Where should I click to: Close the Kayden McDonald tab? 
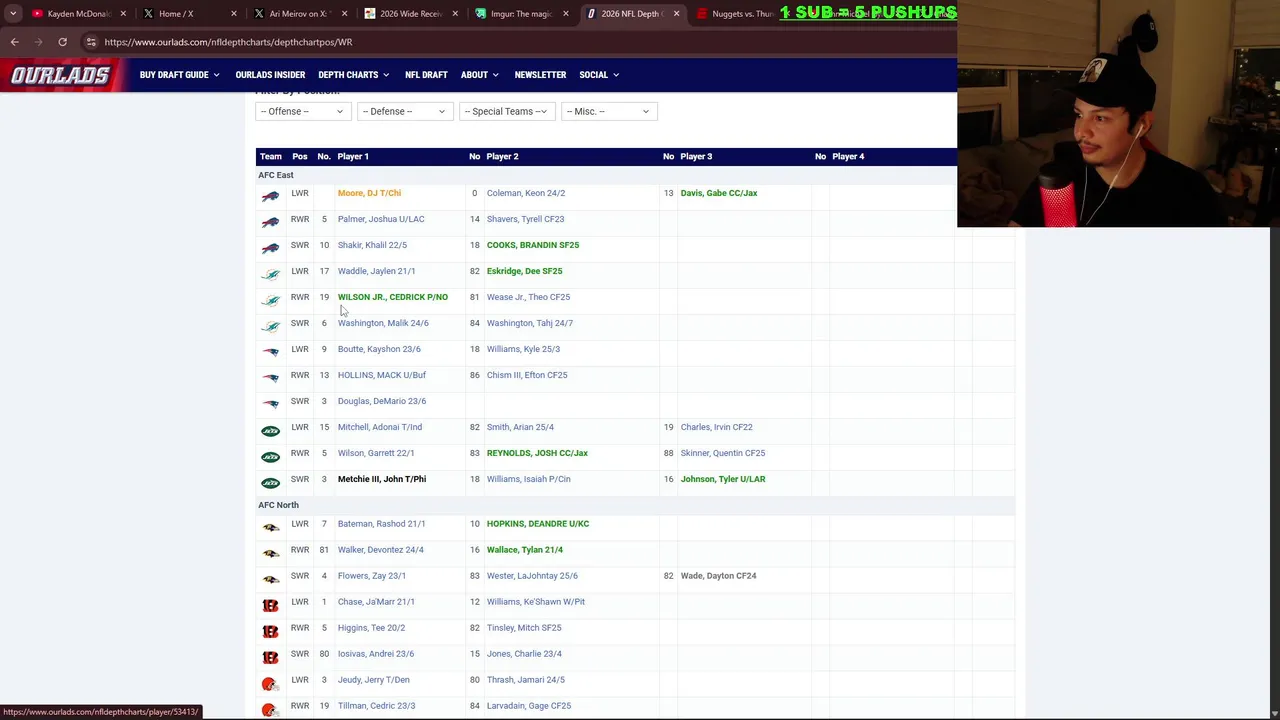point(123,14)
